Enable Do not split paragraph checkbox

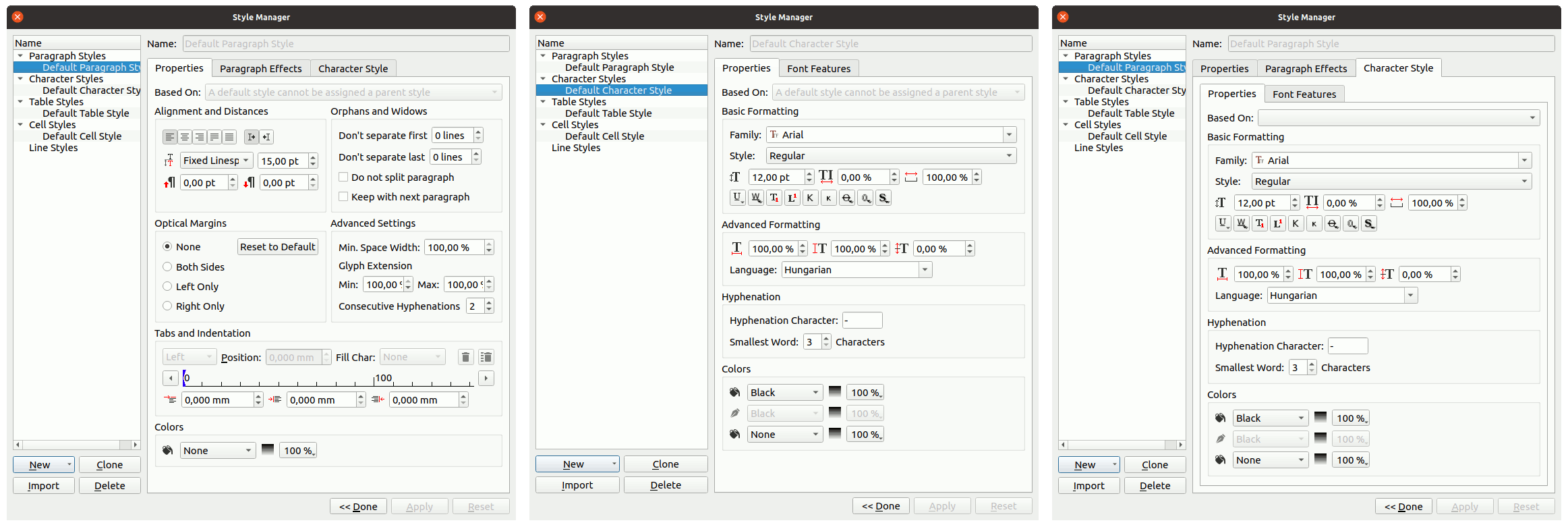[x=344, y=177]
